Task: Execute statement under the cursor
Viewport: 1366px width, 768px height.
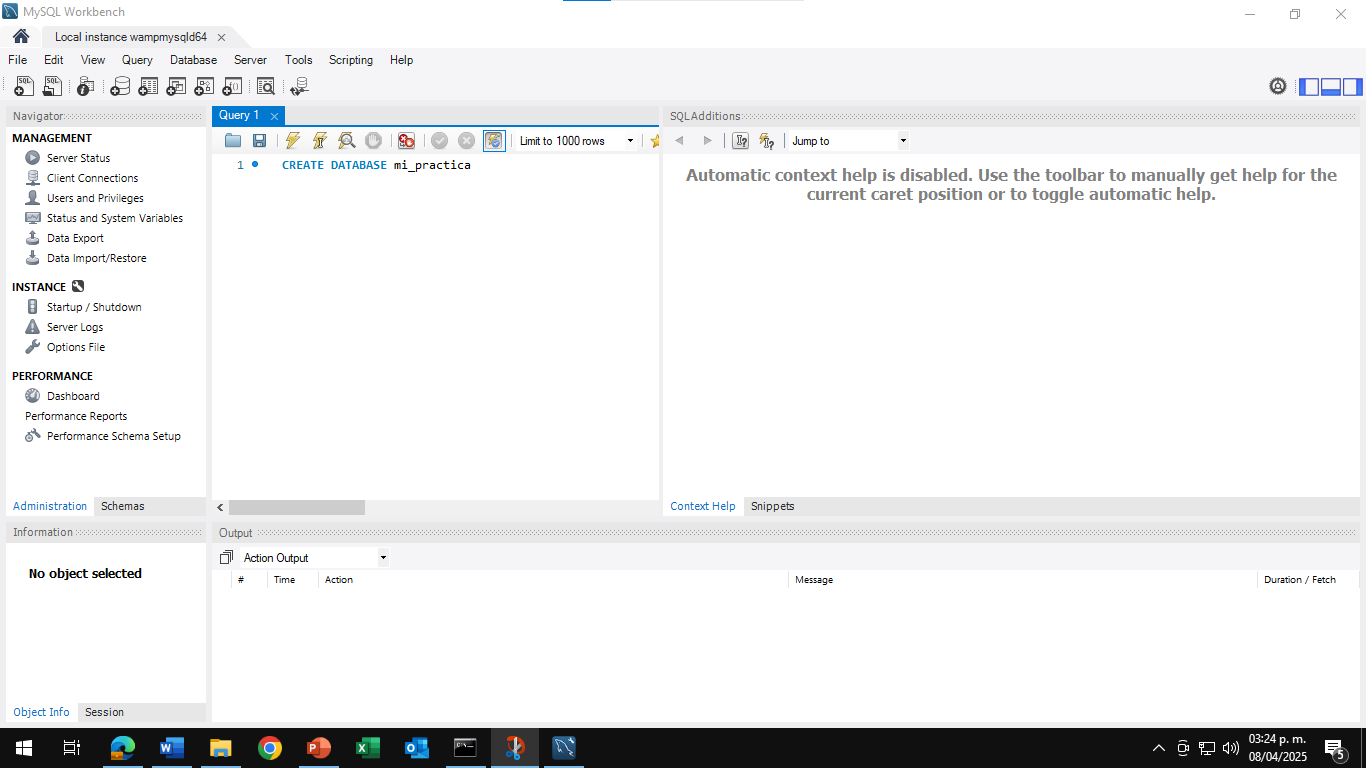Action: pos(319,141)
